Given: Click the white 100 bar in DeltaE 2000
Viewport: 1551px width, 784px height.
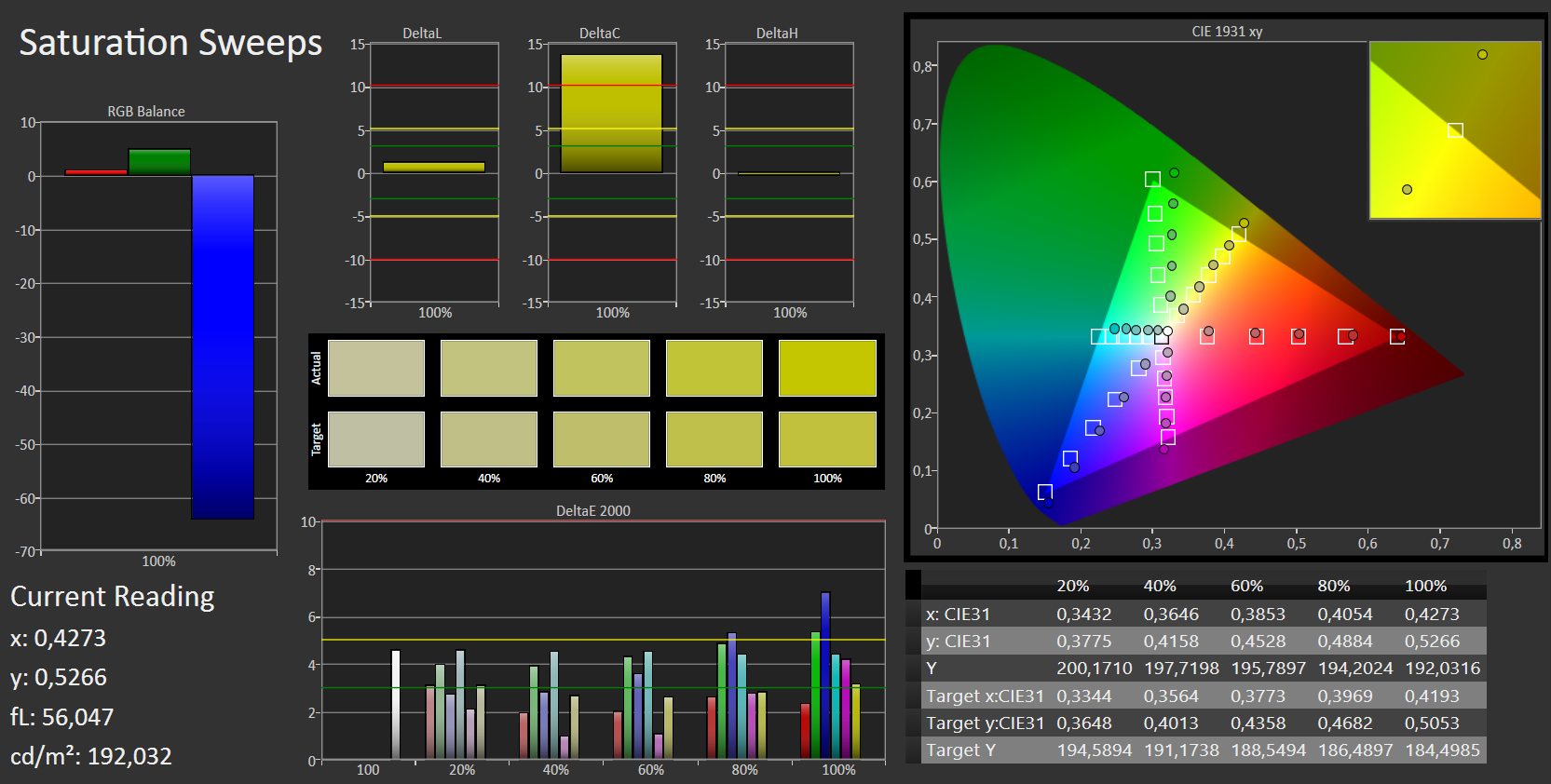Looking at the screenshot, I should pos(395,704).
